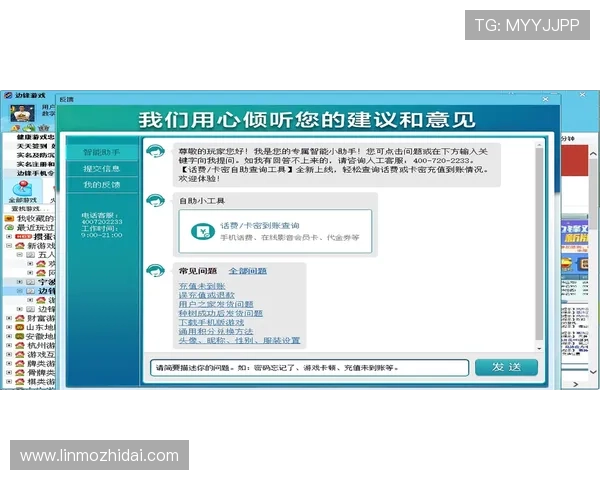Open the 通用积分兑换方法 link
600x480 pixels.
(x=216, y=331)
